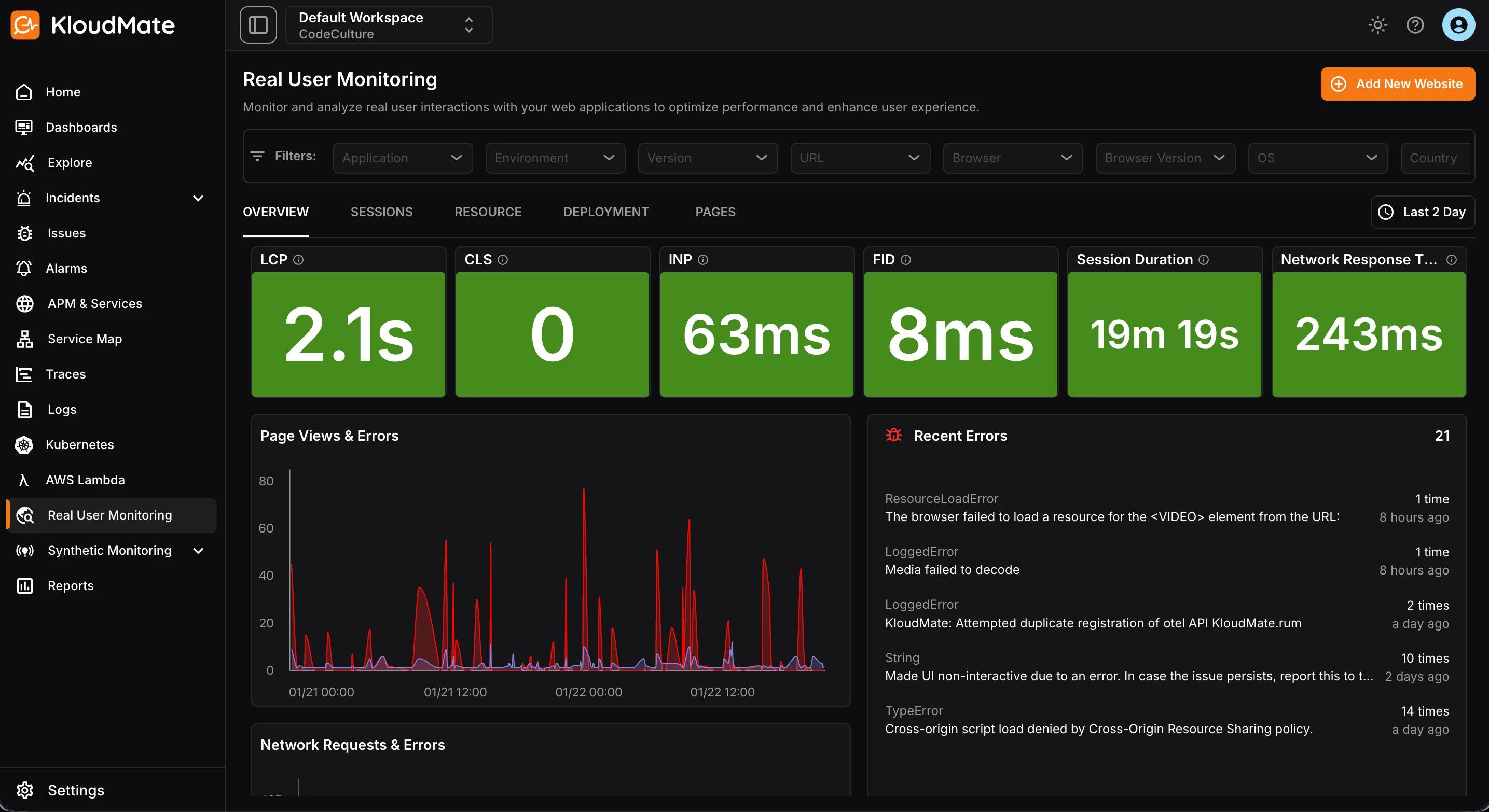1489x812 pixels.
Task: Click the Dashboards monitor icon
Action: [x=24, y=127]
